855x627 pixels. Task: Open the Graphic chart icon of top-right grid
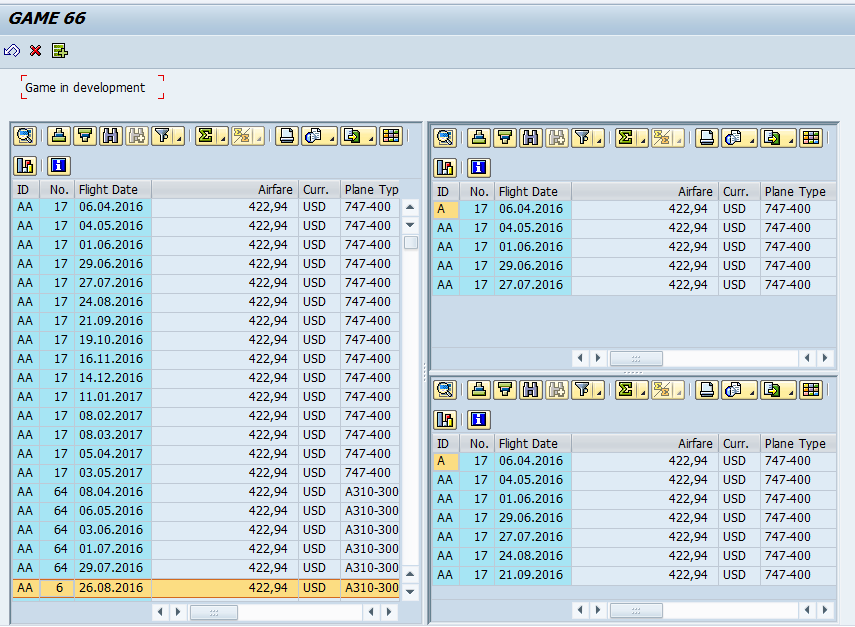click(x=445, y=167)
